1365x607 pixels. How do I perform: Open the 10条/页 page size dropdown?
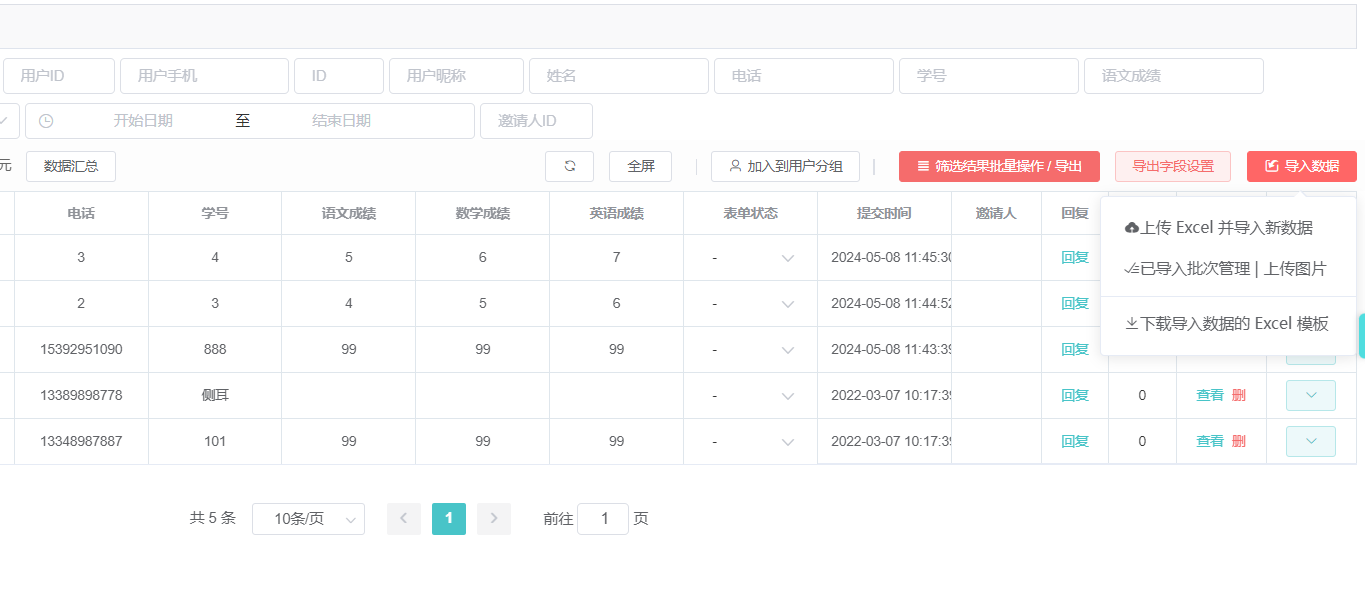coord(308,519)
